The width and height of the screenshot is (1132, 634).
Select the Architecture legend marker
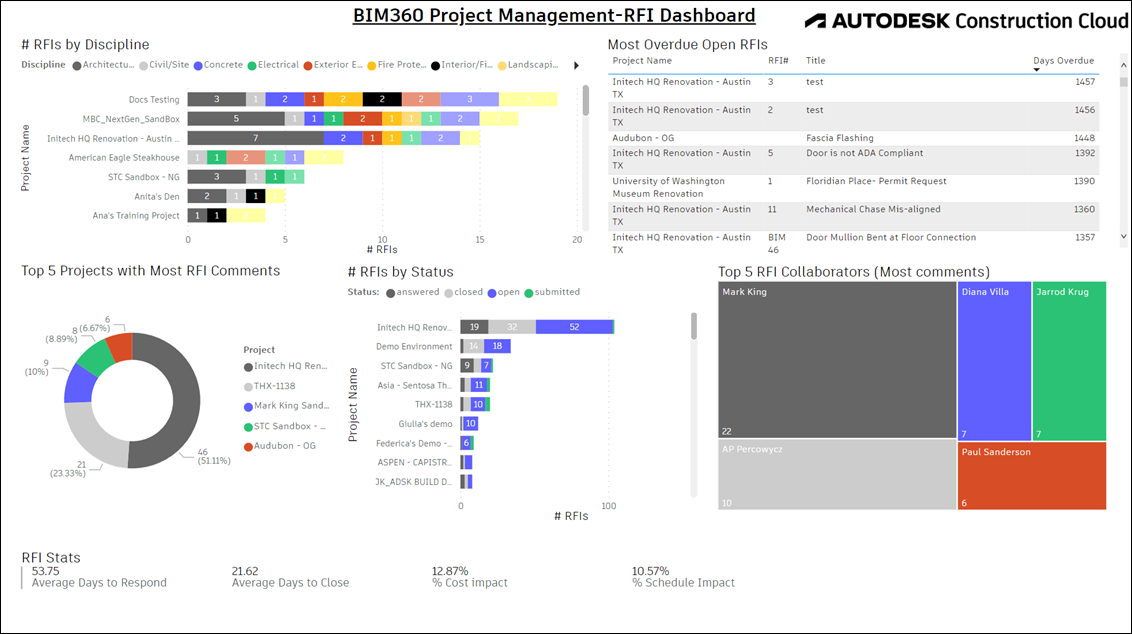pos(77,66)
